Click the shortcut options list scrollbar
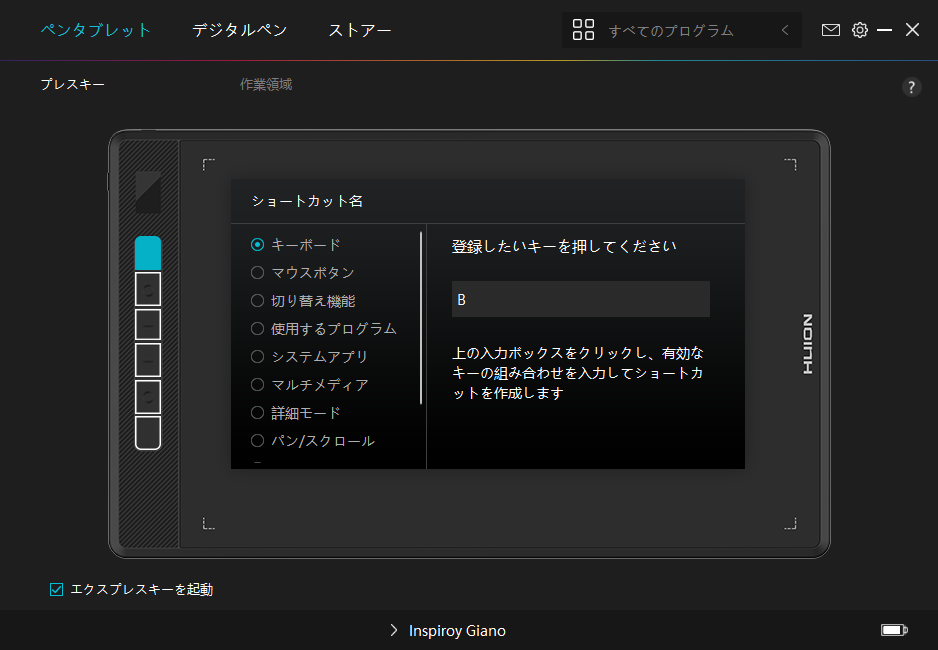Image resolution: width=938 pixels, height=650 pixels. [x=421, y=318]
